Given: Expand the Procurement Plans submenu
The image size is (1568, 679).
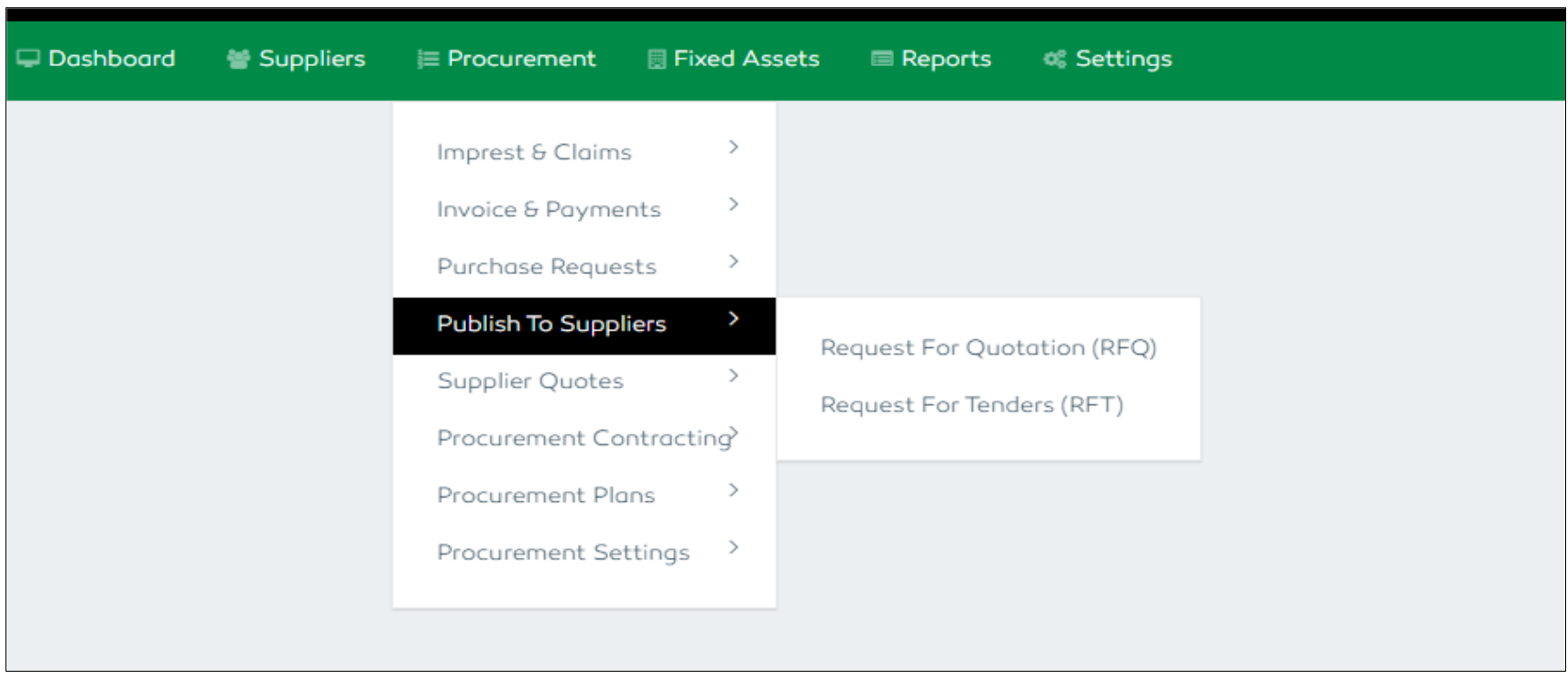Looking at the screenshot, I should click(x=733, y=490).
